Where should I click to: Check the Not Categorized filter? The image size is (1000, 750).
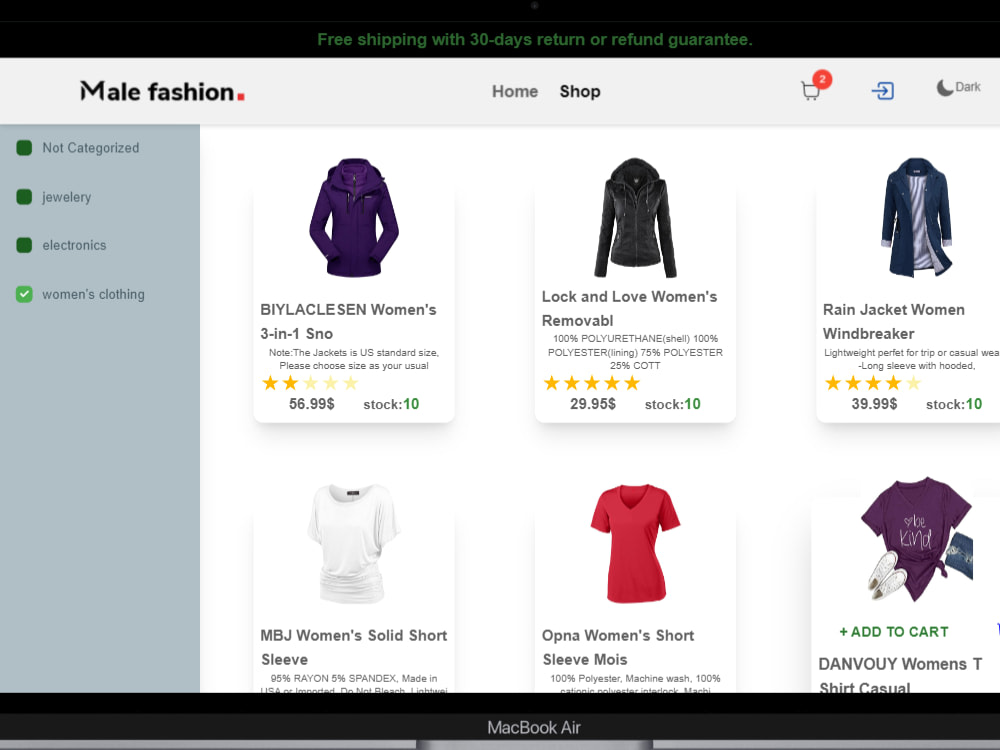[x=24, y=148]
